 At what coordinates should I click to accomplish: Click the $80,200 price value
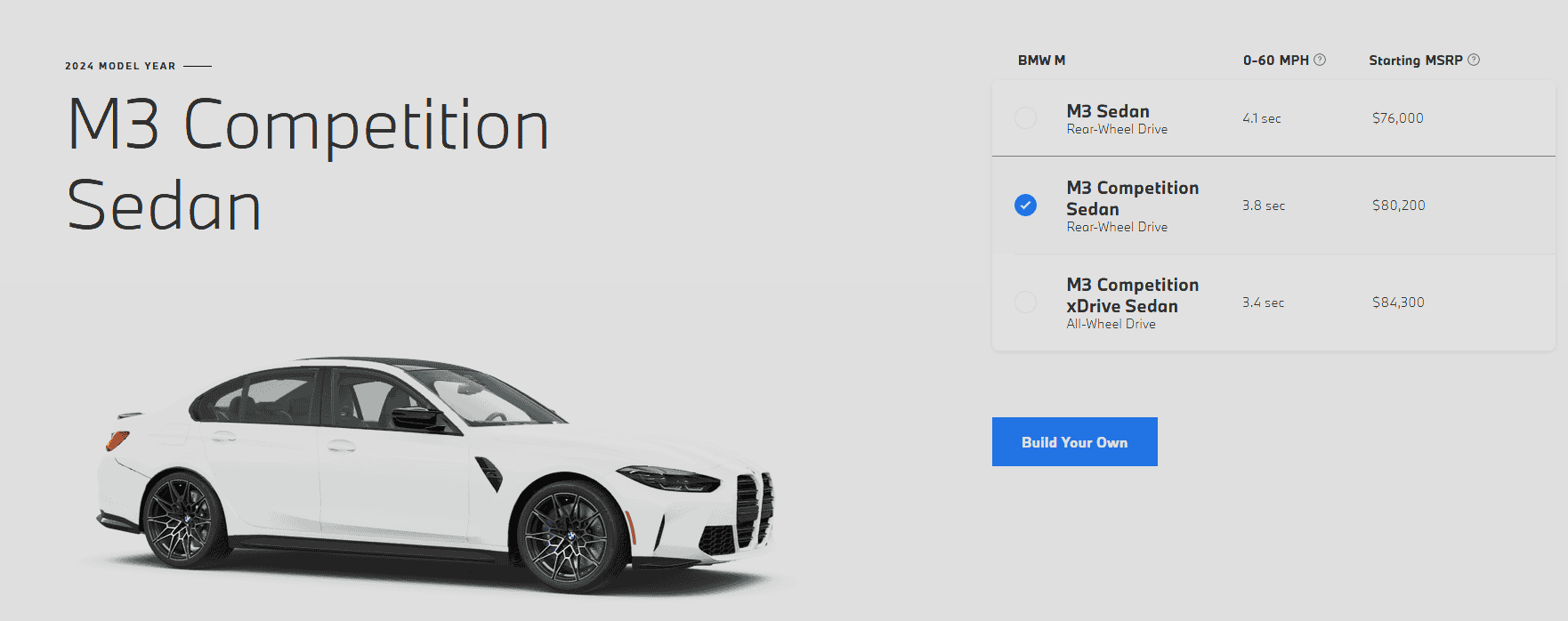coord(1398,206)
